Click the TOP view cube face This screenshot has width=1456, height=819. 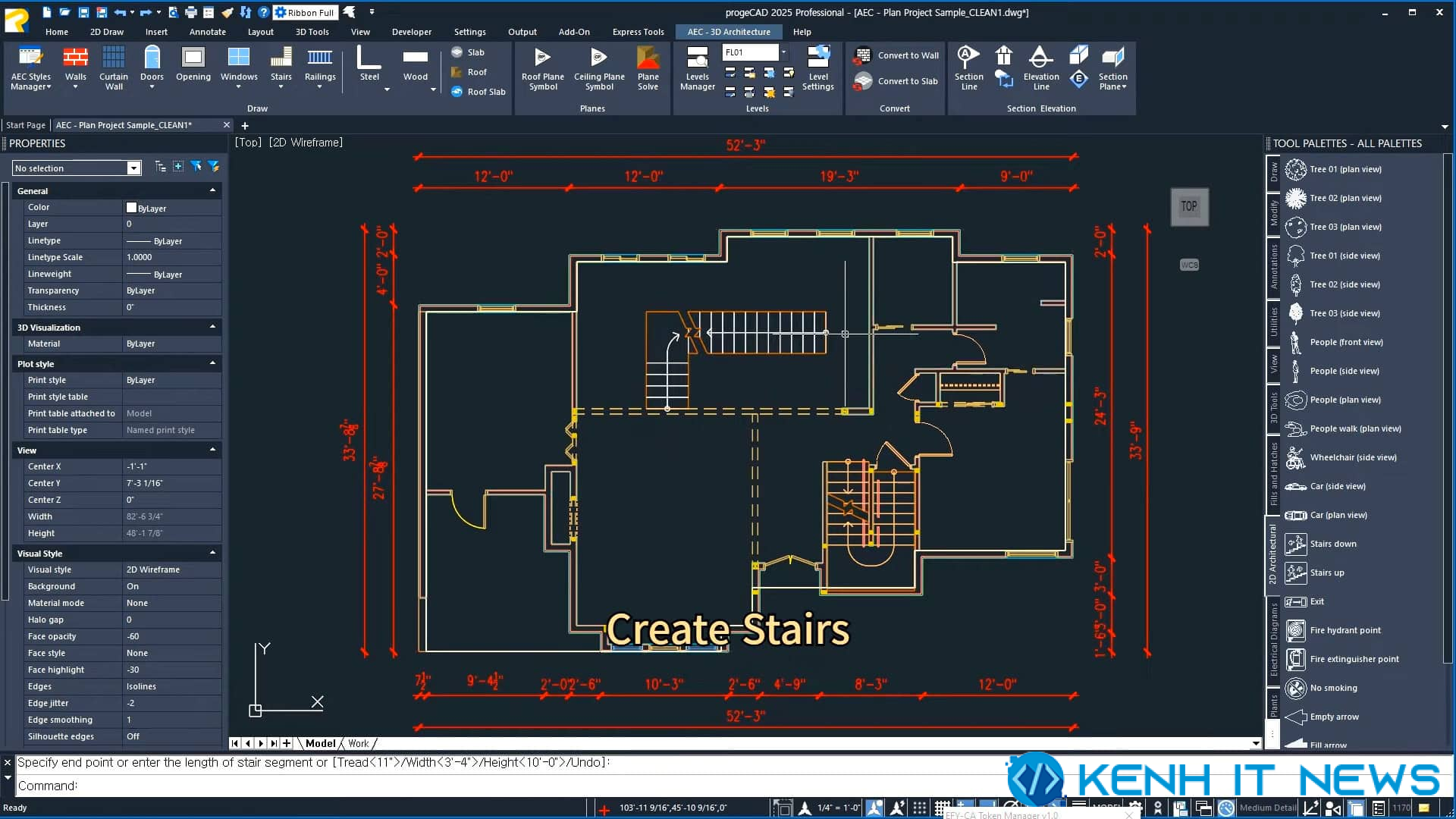(1189, 206)
